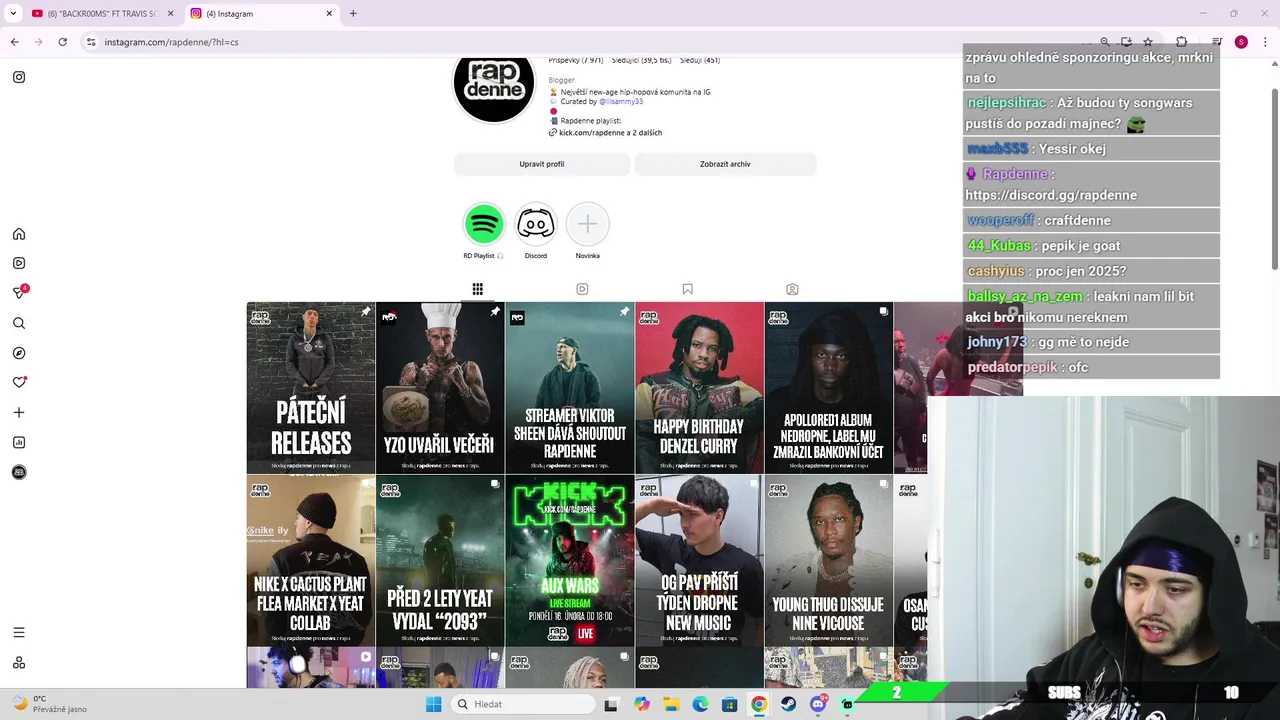Click the site info icon in address bar
The image size is (1280, 720).
pyautogui.click(x=91, y=42)
